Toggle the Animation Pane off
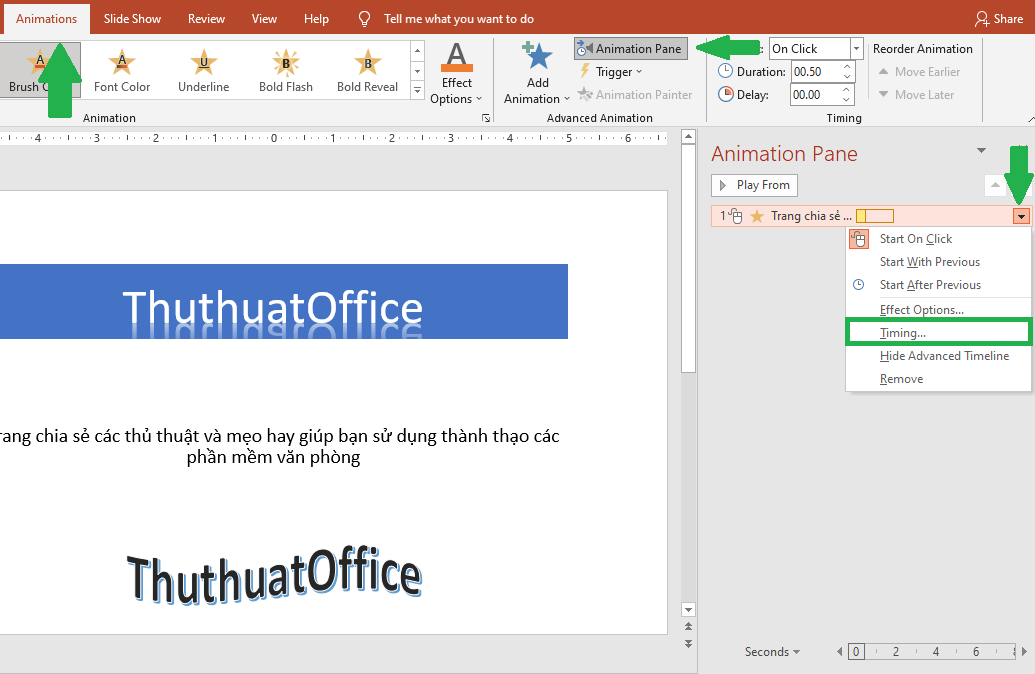 tap(630, 48)
